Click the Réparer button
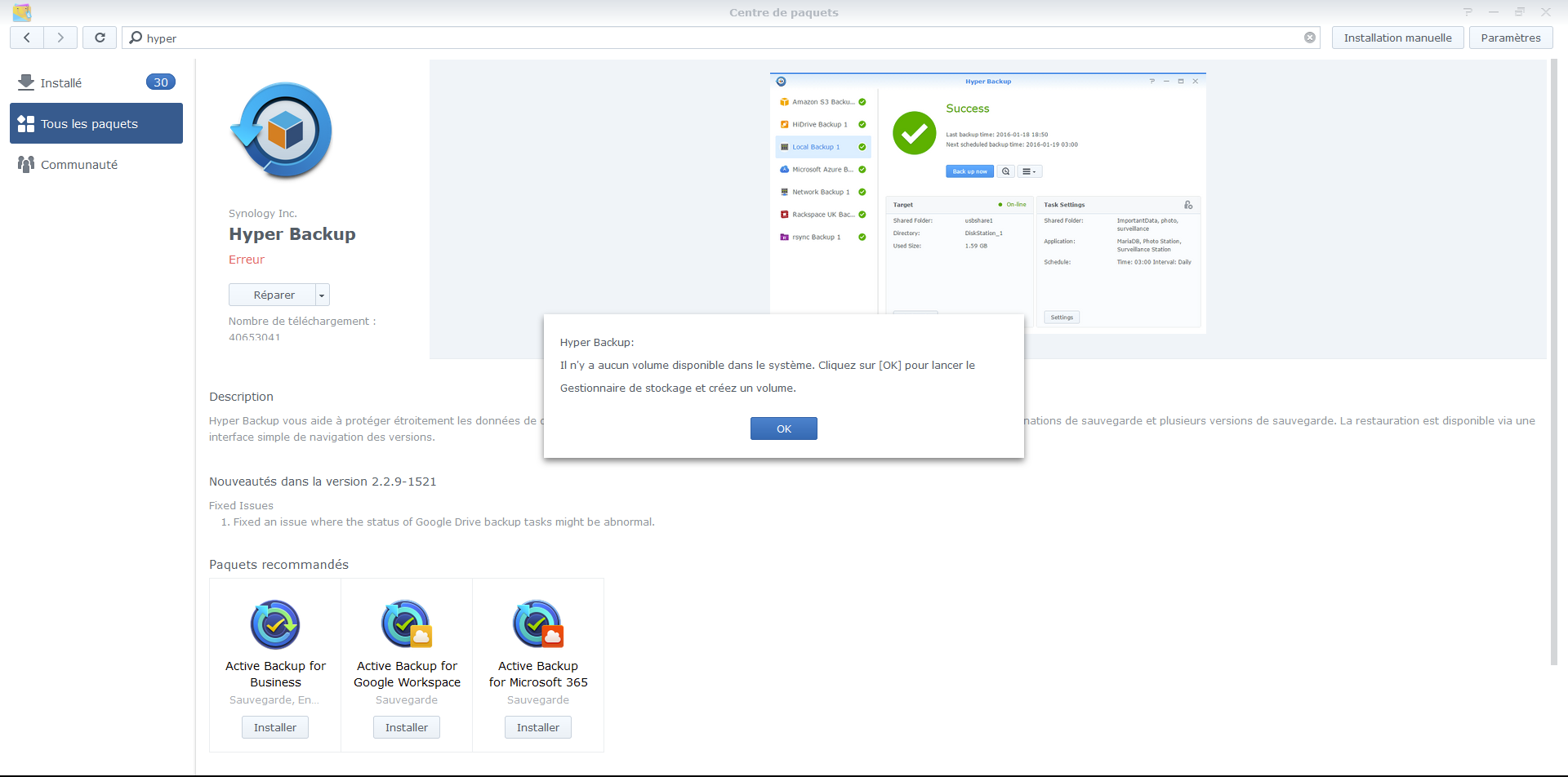The height and width of the screenshot is (777, 1568). pyautogui.click(x=273, y=295)
